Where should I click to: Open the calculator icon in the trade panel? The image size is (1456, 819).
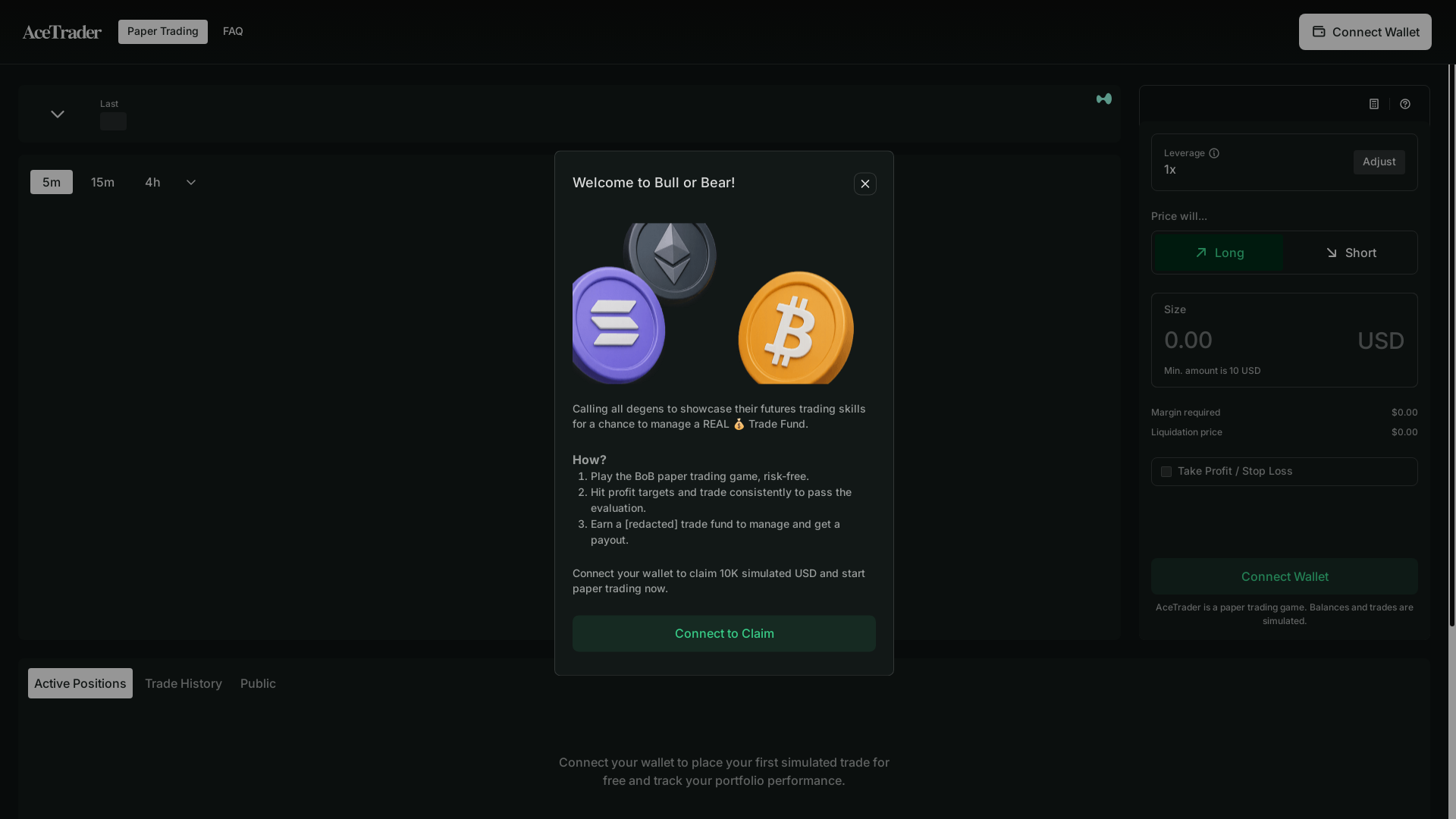pyautogui.click(x=1374, y=104)
